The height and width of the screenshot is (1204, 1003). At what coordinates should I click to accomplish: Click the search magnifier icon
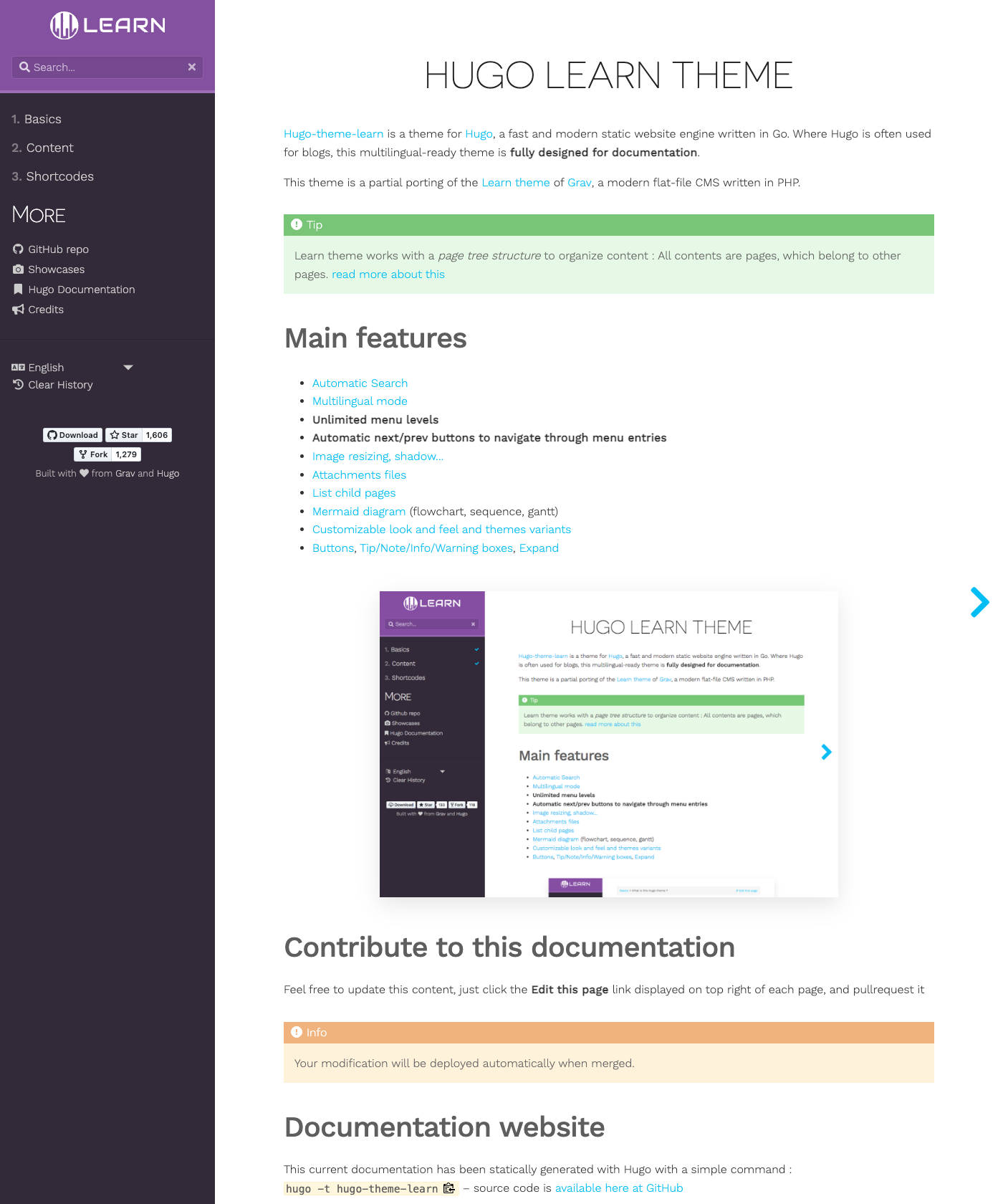24,67
